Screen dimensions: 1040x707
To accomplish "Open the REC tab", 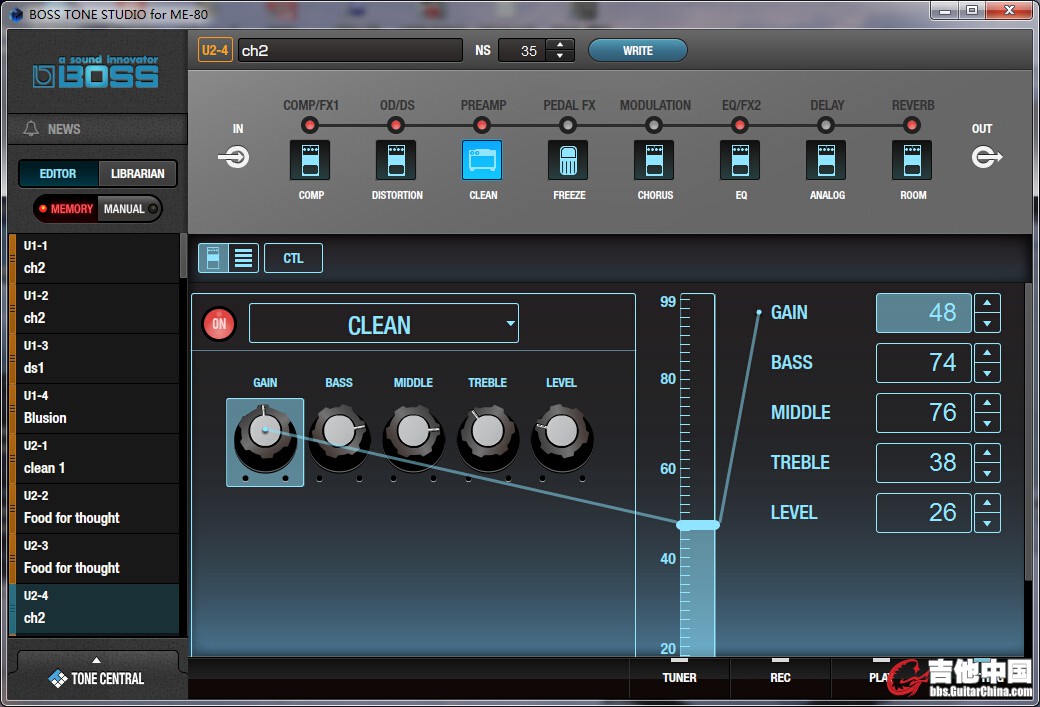I will click(x=780, y=677).
